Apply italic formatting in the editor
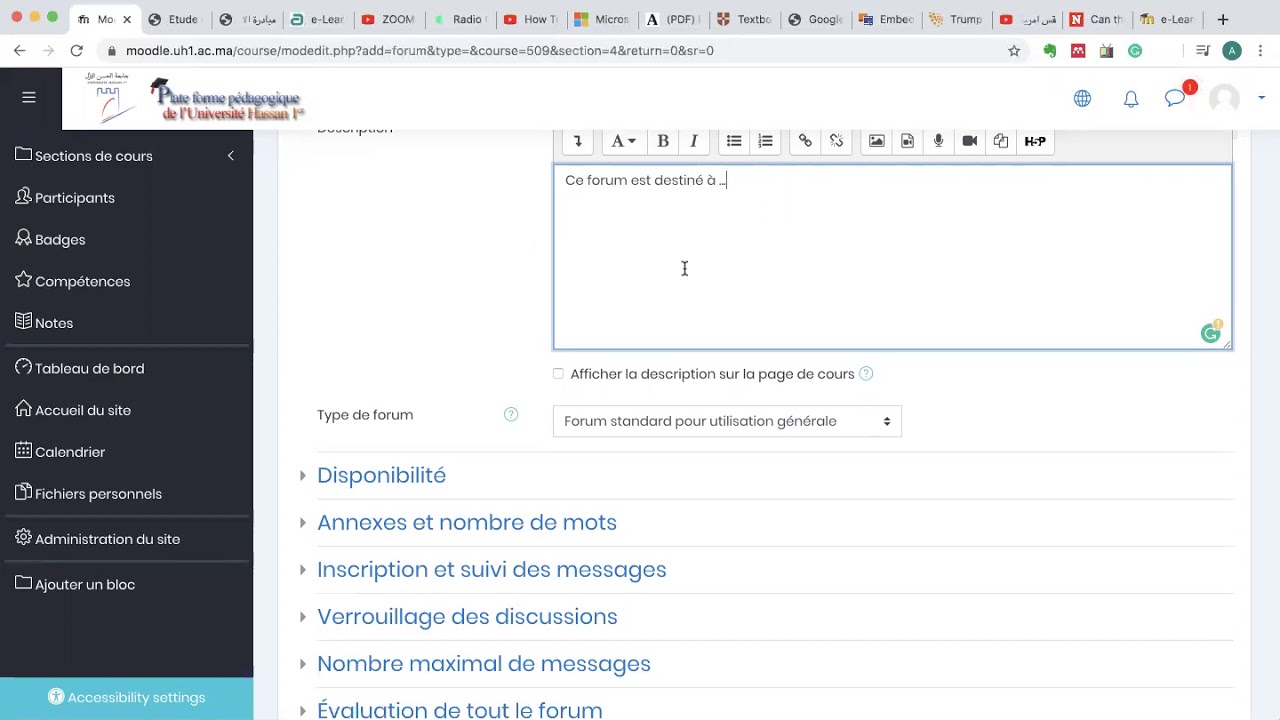The image size is (1280, 720). coord(693,141)
